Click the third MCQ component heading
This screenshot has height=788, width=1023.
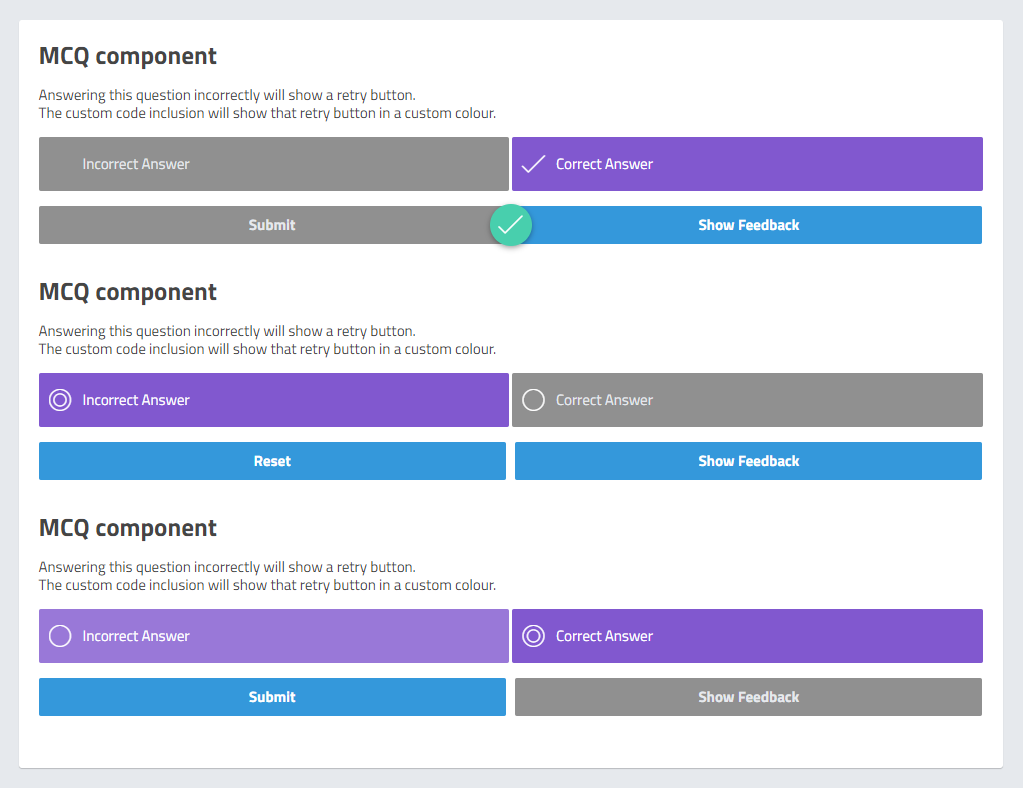(128, 528)
